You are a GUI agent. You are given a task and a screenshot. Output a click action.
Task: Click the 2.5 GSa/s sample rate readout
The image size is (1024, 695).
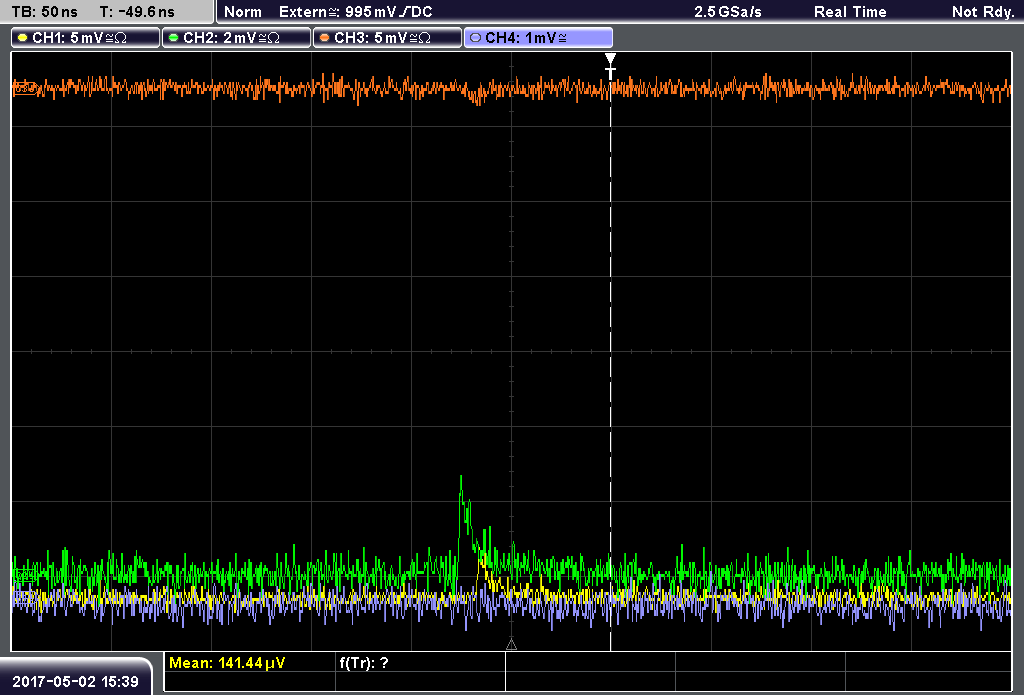click(x=728, y=12)
